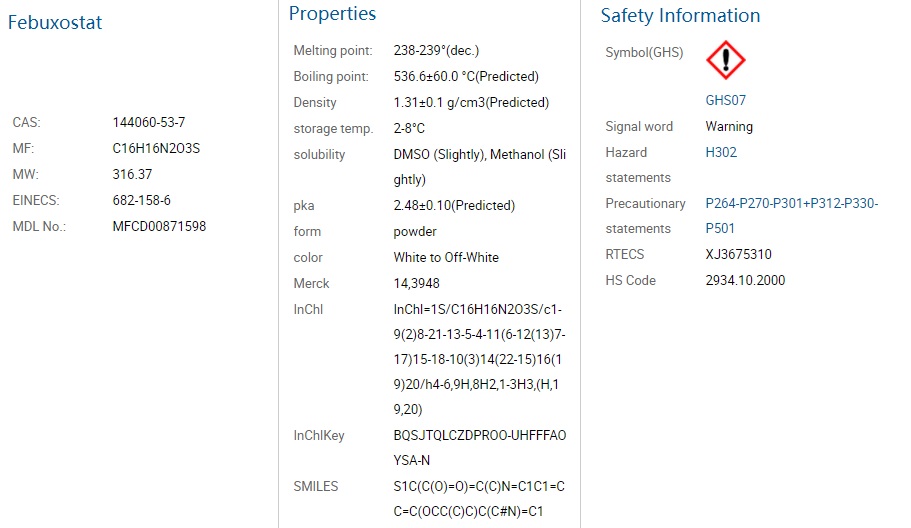Click the InChIKey value text
This screenshot has height=528, width=911.
click(x=480, y=448)
